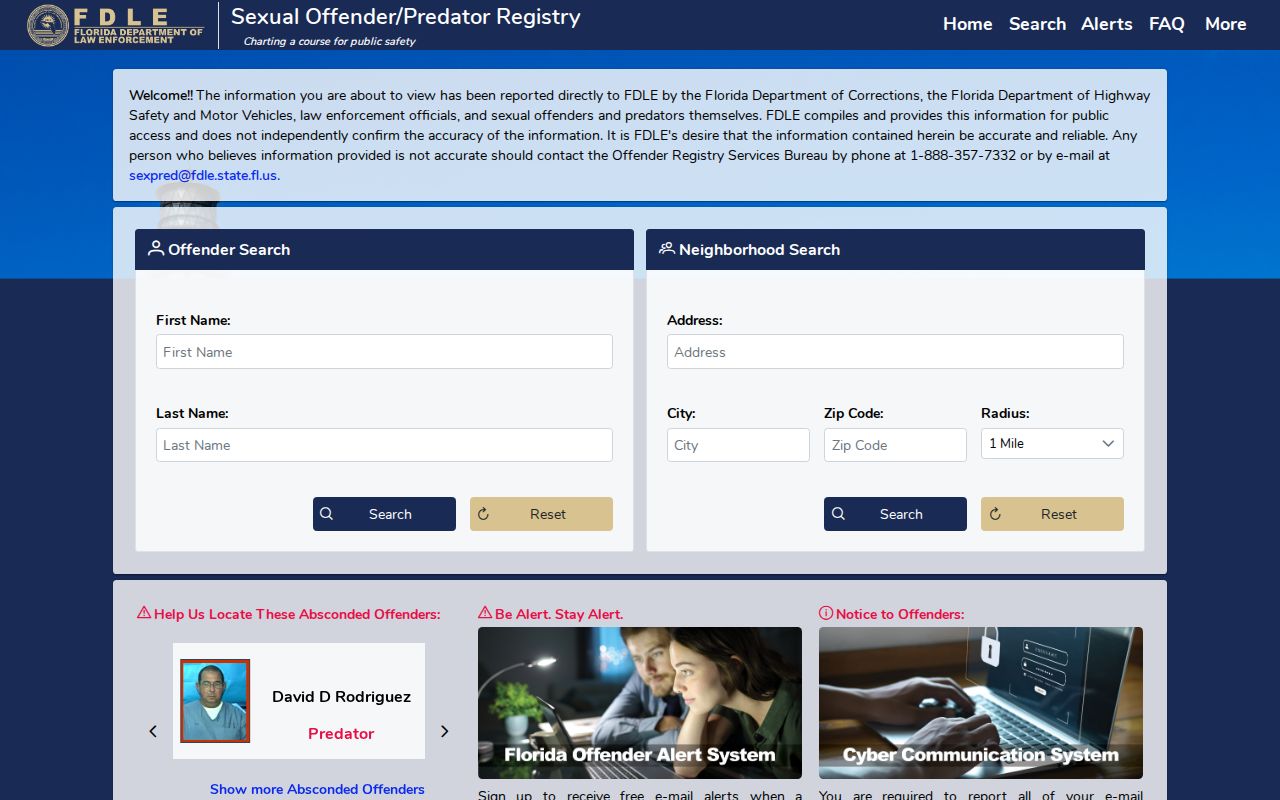This screenshot has height=800, width=1280.
Task: Click info icon beside Notice to Offenders
Action: 826,613
